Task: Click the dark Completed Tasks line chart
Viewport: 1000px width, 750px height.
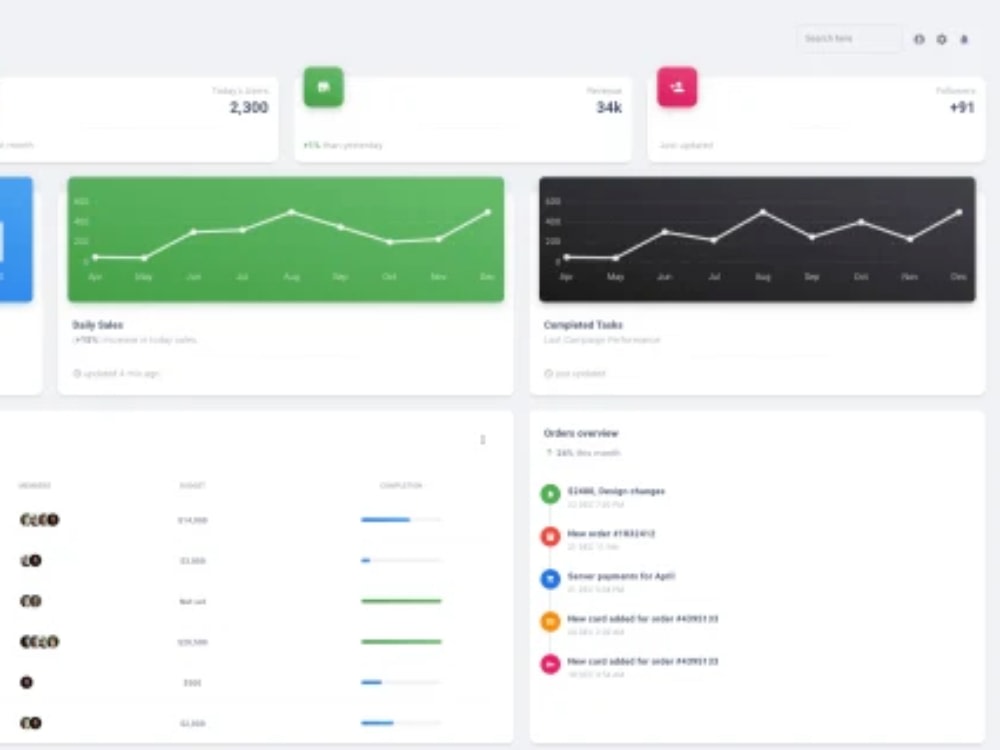Action: click(757, 239)
